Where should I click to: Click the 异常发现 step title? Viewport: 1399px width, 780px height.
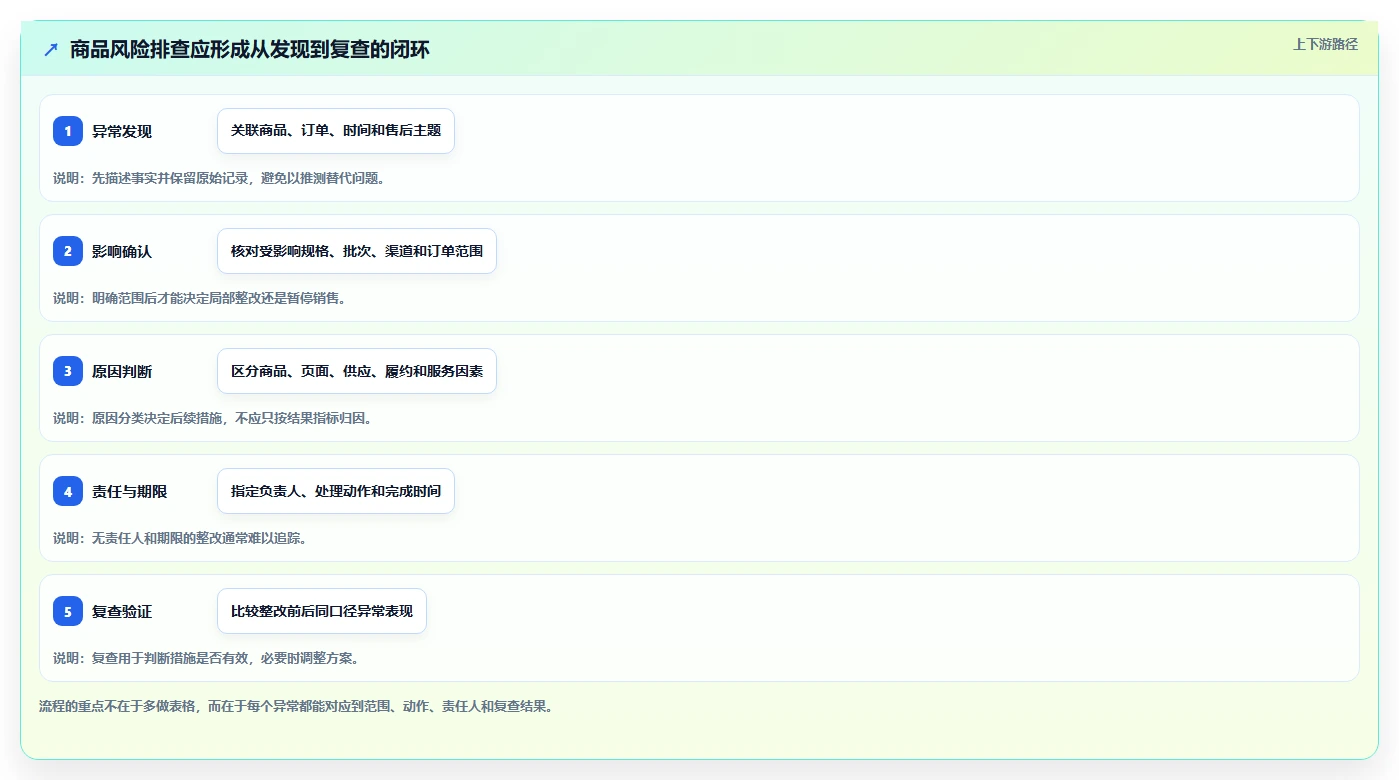coord(122,131)
